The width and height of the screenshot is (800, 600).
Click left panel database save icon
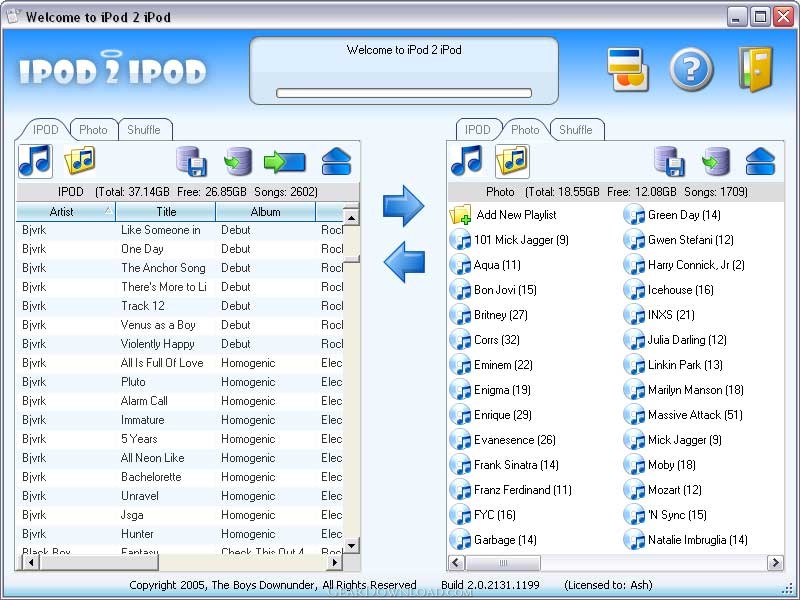point(191,161)
